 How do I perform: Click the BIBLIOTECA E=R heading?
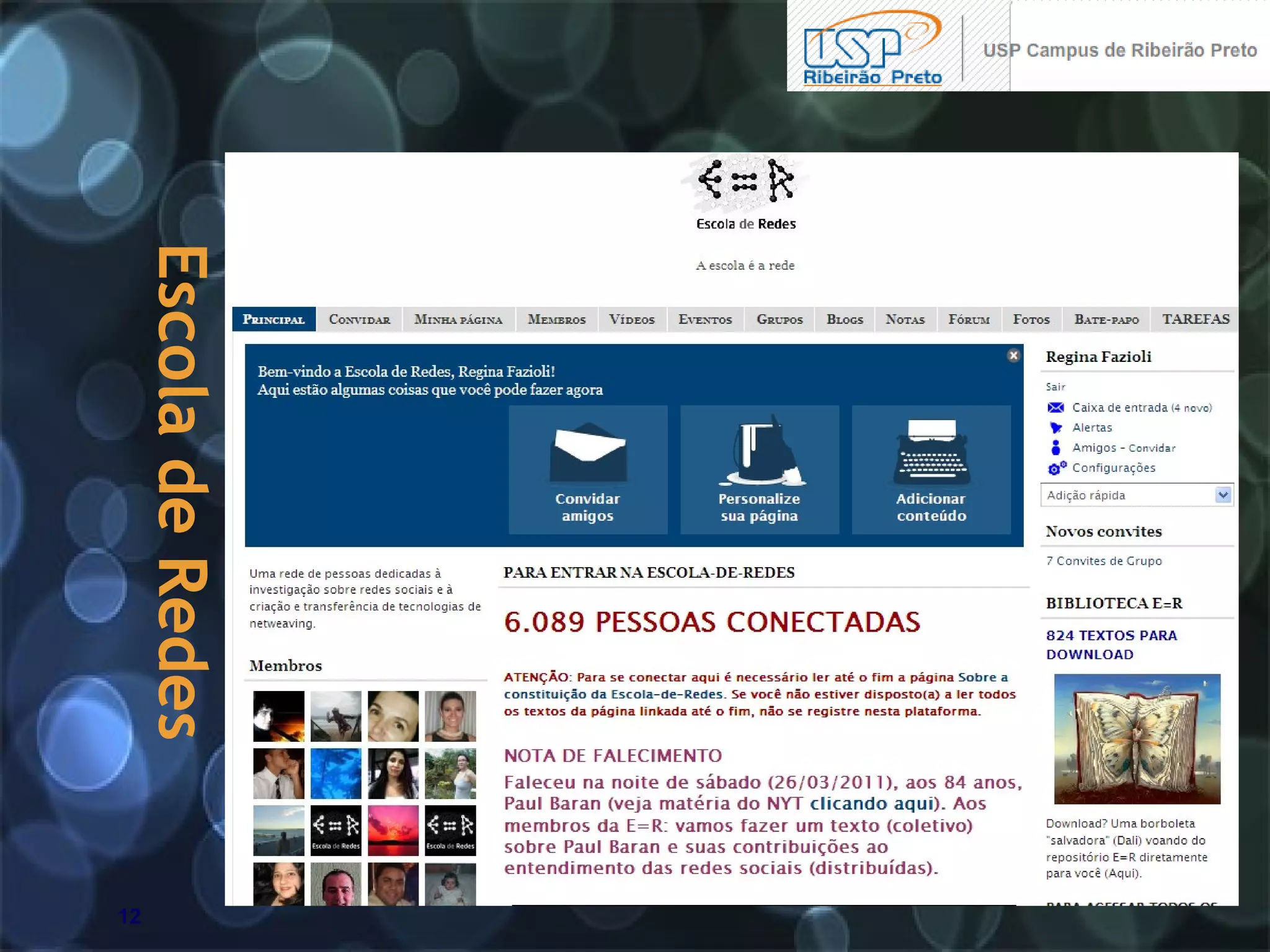pos(1114,603)
